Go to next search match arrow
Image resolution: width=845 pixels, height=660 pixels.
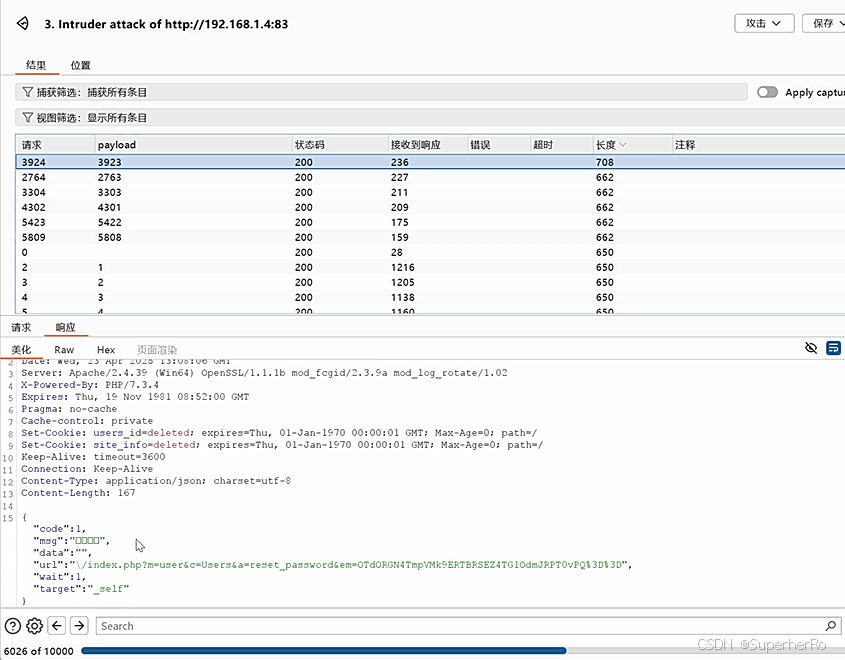click(x=79, y=626)
